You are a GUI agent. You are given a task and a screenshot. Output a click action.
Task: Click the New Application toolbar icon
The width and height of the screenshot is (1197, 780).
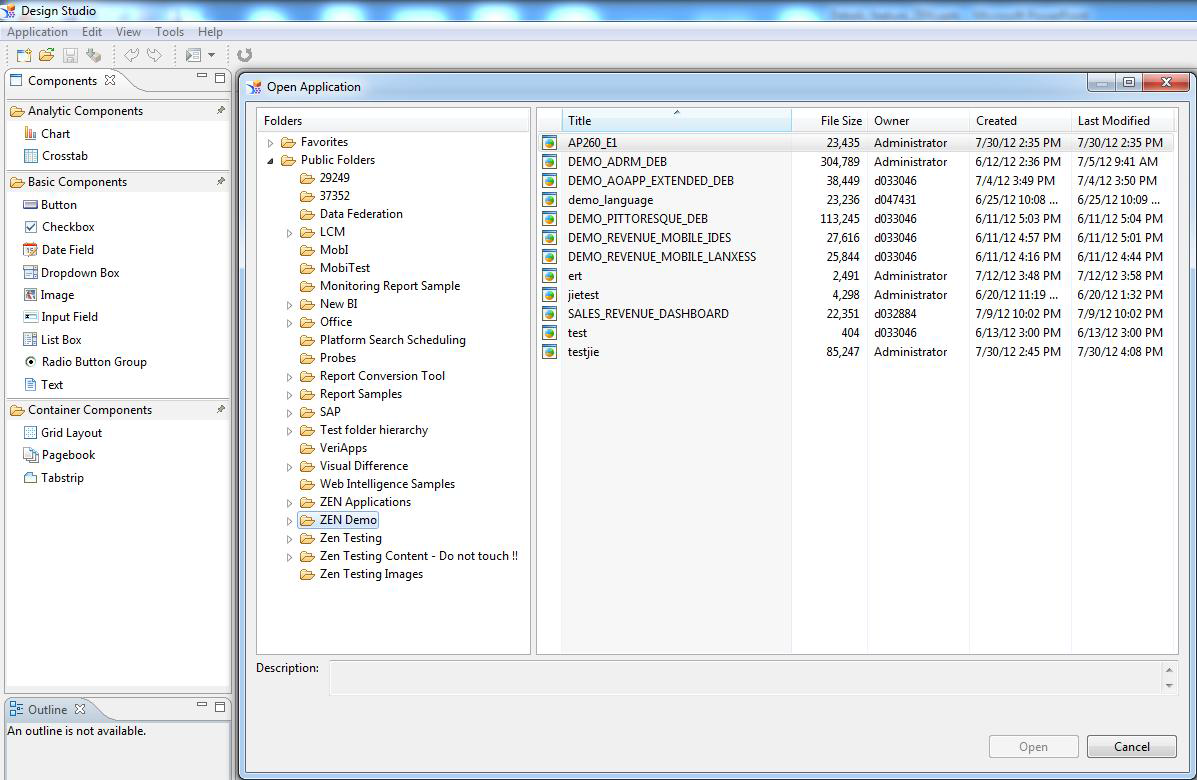point(24,55)
